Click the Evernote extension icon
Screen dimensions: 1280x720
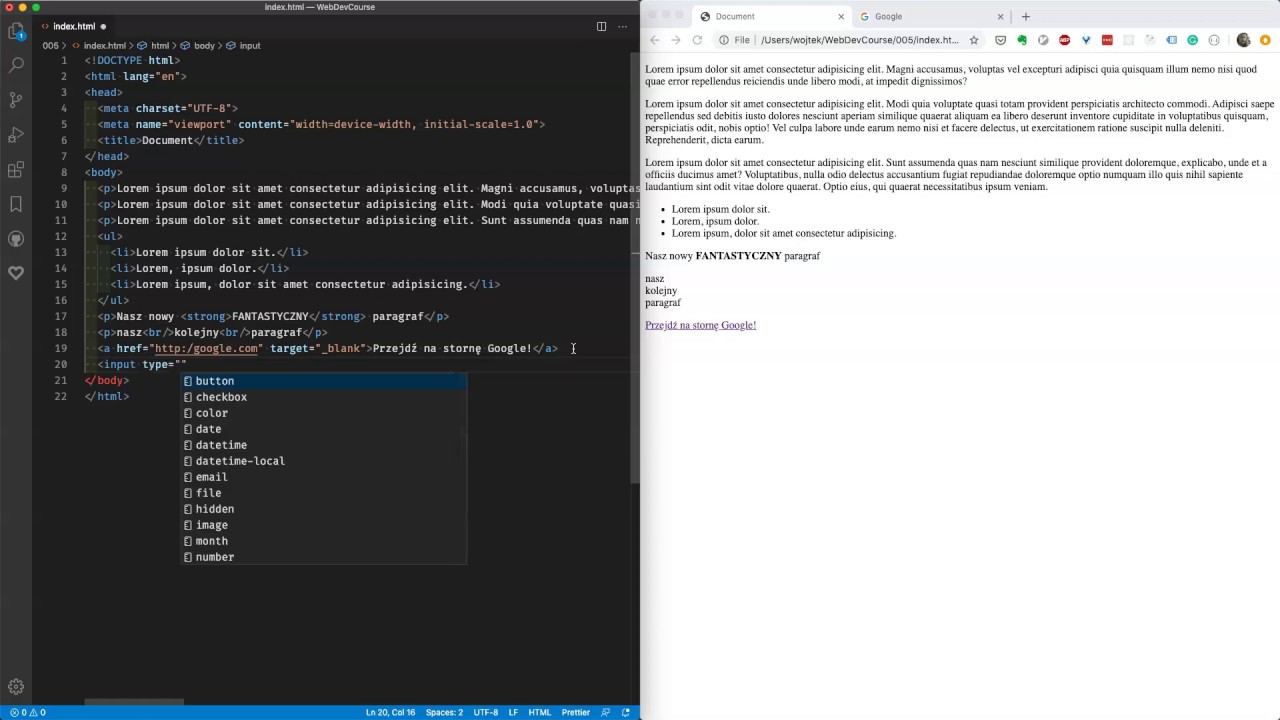(1022, 40)
